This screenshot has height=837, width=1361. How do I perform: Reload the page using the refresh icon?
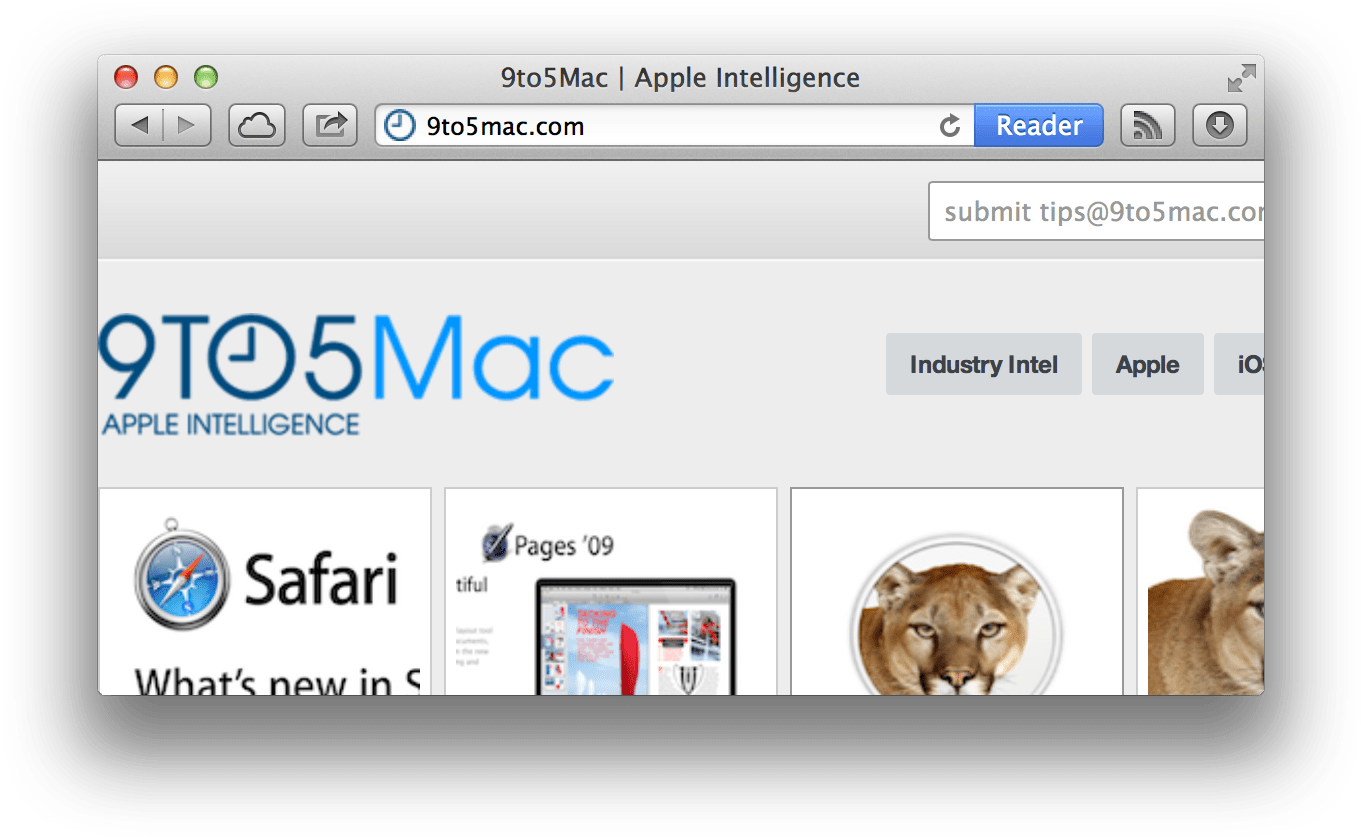pyautogui.click(x=949, y=126)
